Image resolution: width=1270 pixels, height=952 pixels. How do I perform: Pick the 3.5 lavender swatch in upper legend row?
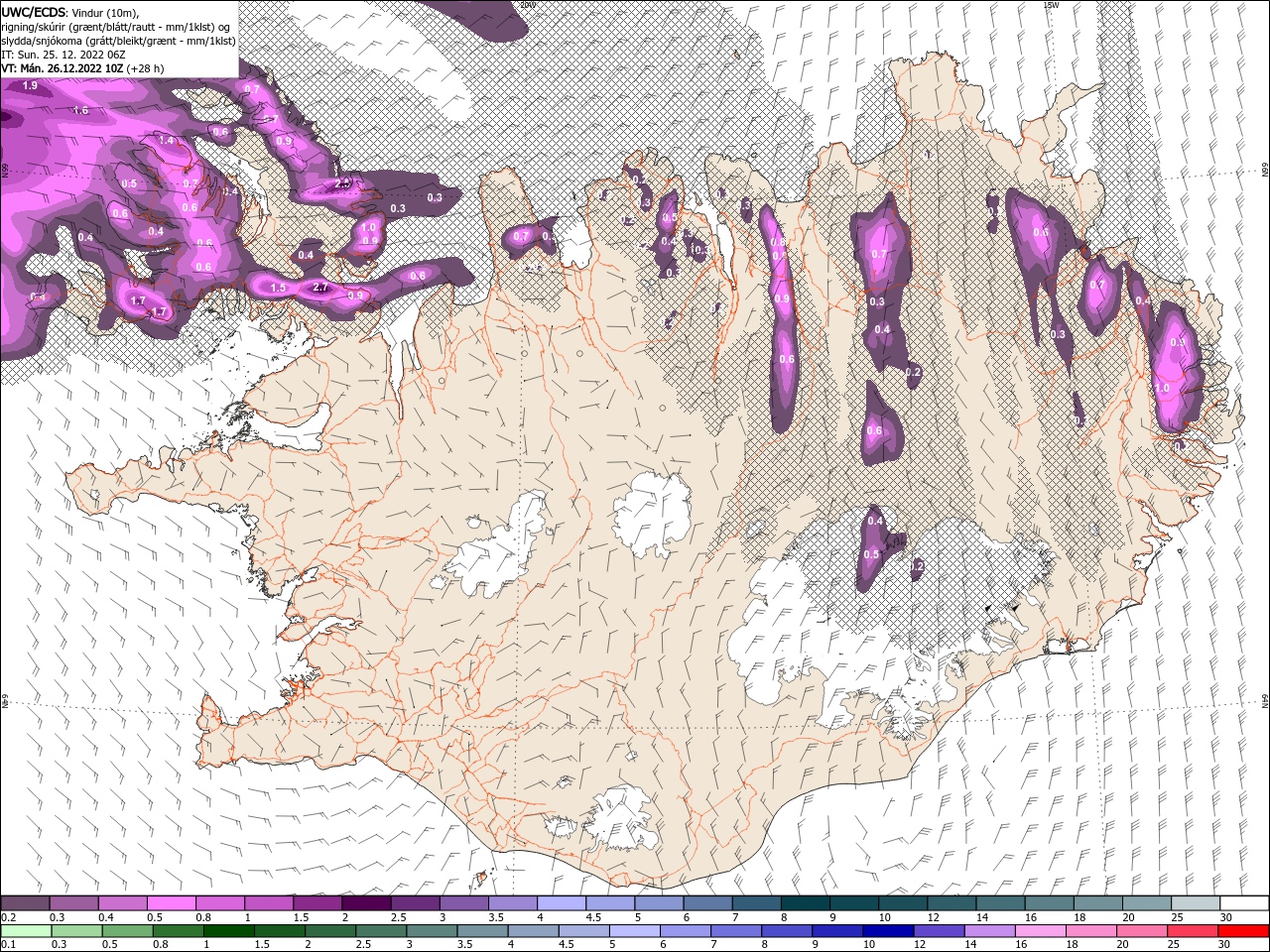[512, 903]
